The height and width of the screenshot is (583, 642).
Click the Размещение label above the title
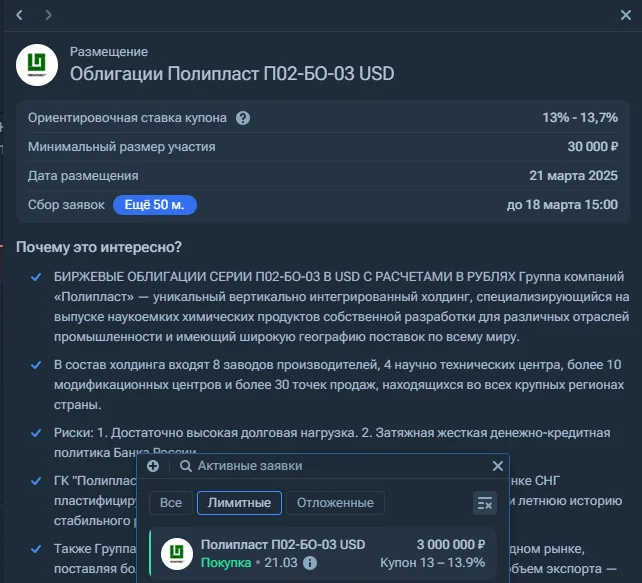pos(109,52)
